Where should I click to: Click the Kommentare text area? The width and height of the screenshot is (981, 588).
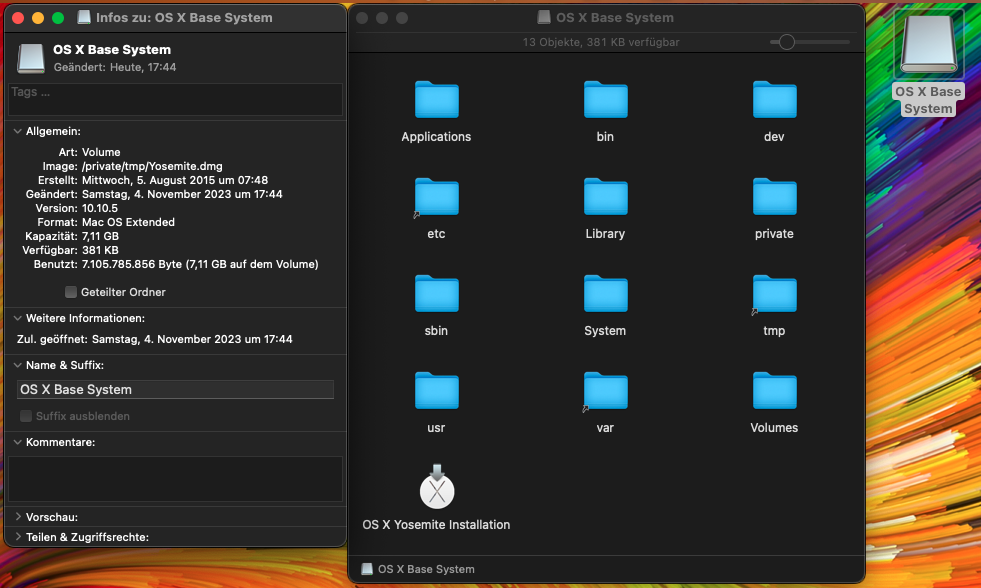pos(175,479)
